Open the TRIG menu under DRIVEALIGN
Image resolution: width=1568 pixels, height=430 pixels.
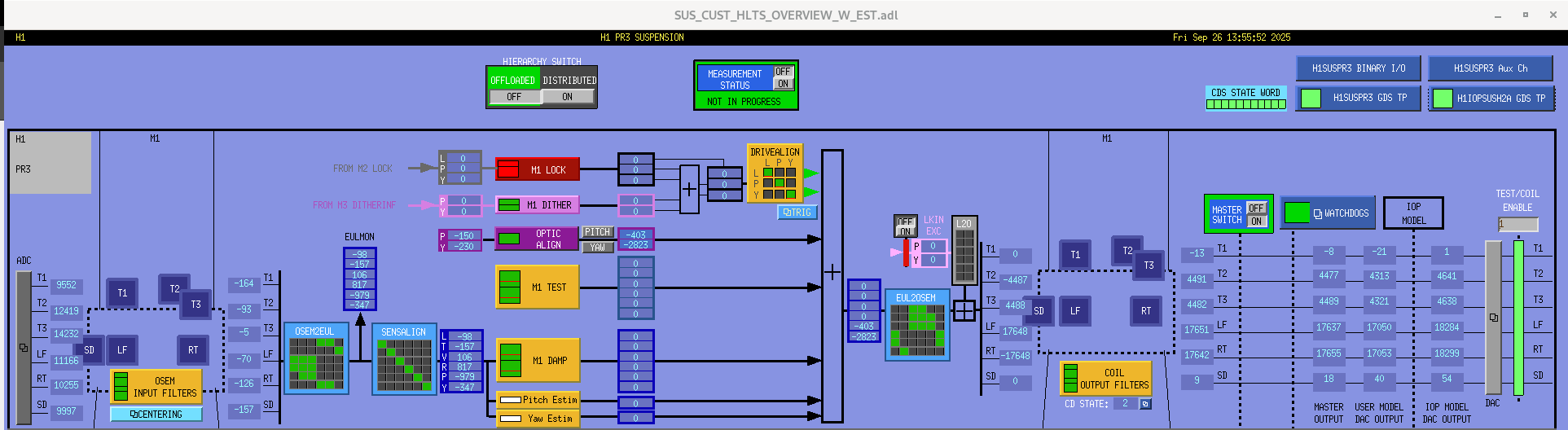[797, 213]
